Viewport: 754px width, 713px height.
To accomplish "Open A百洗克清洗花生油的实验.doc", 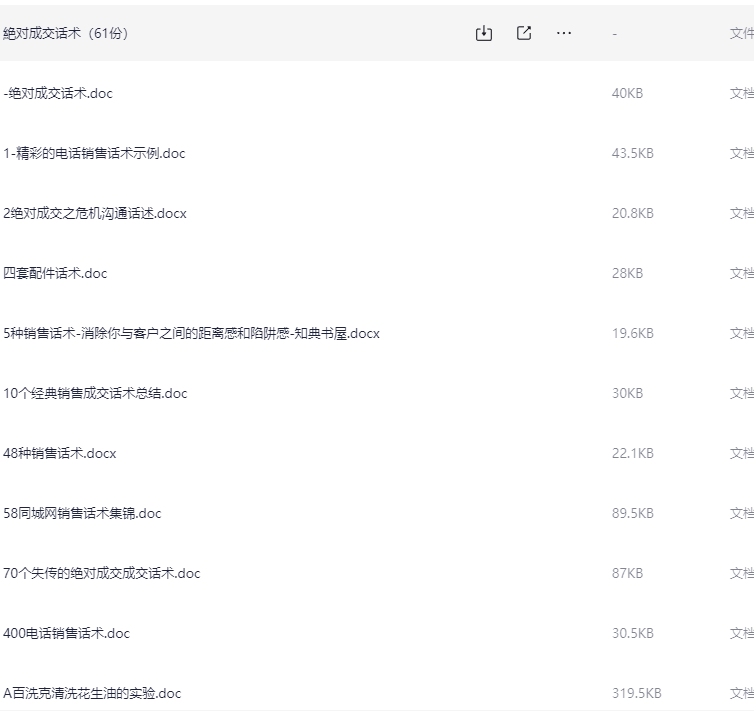I will point(92,693).
